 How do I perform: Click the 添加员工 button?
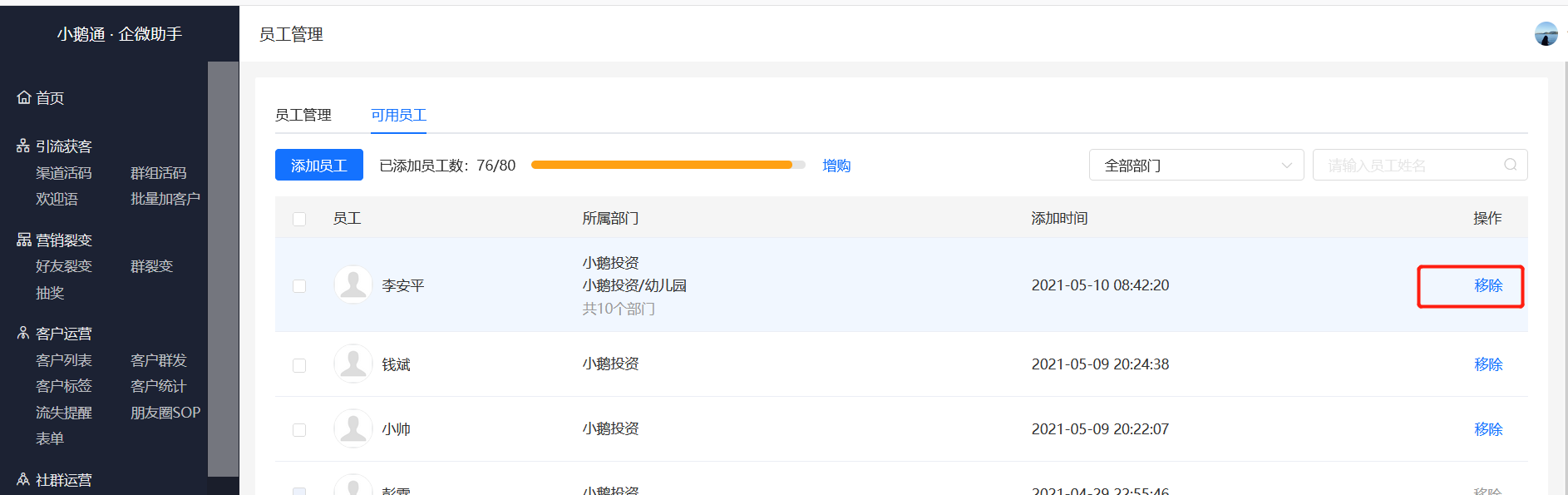pyautogui.click(x=319, y=165)
